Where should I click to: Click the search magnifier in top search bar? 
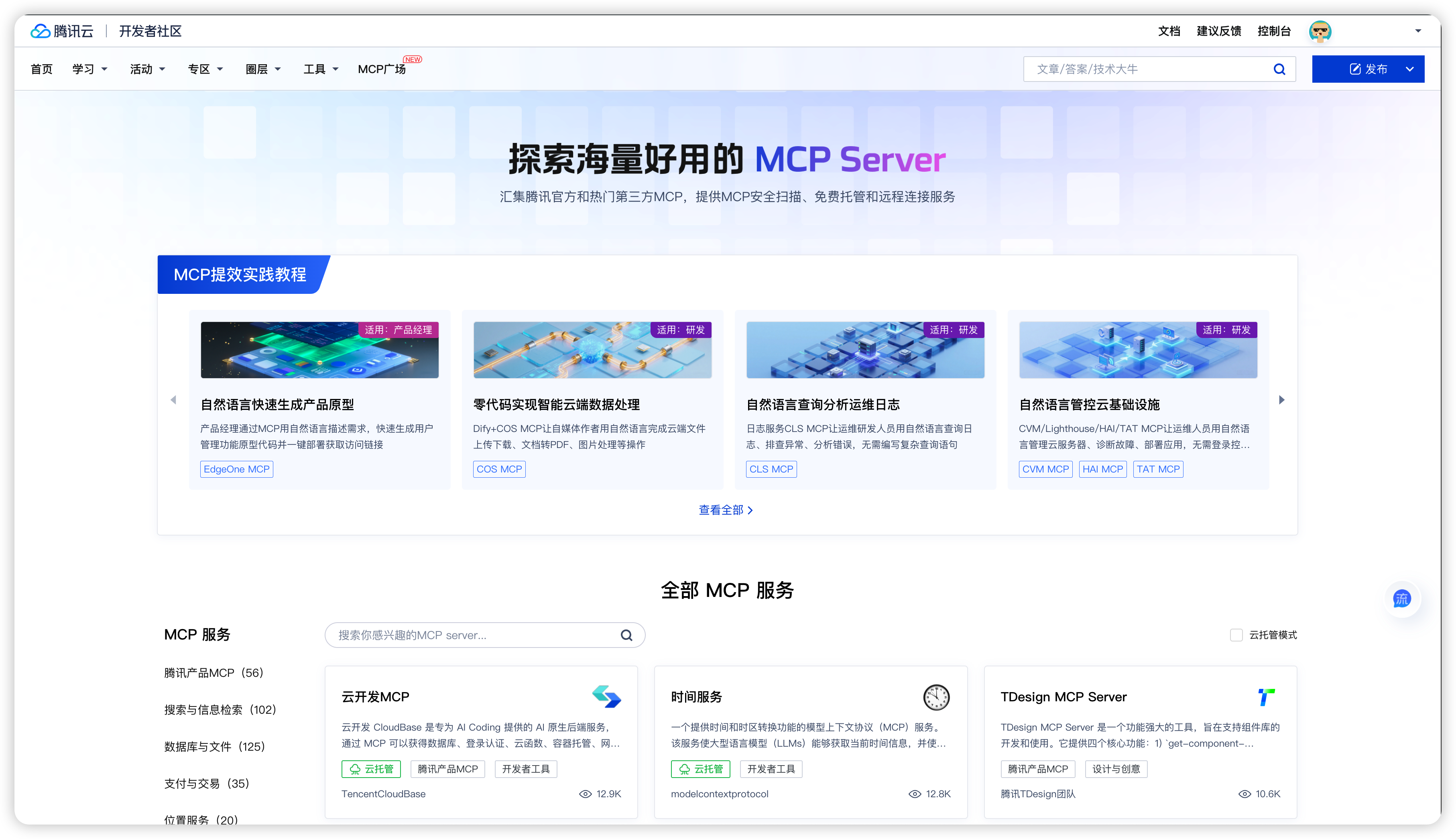(x=1279, y=69)
